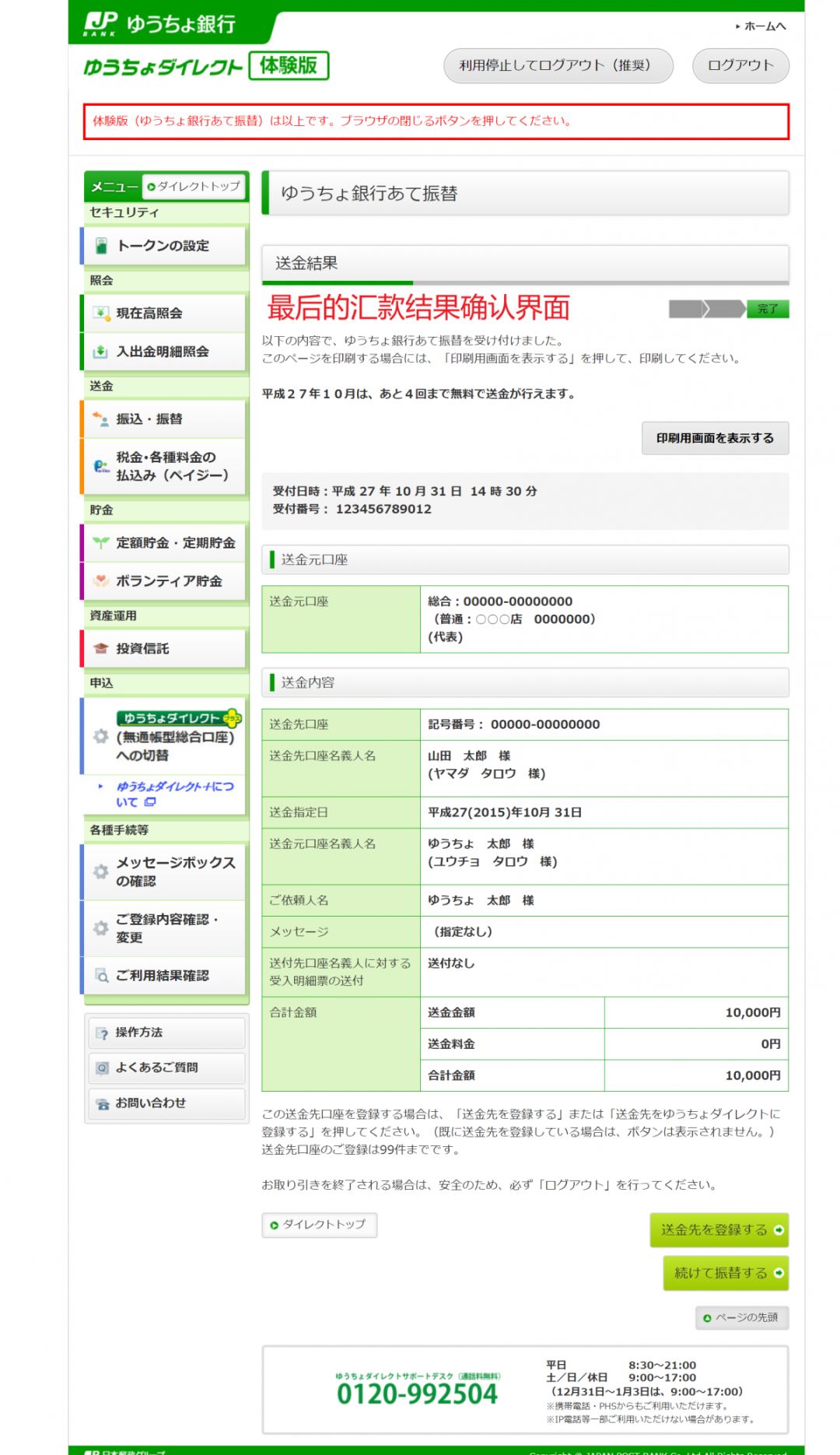Click the sprout icon beside 定額貯金・定期貯金

click(x=101, y=543)
